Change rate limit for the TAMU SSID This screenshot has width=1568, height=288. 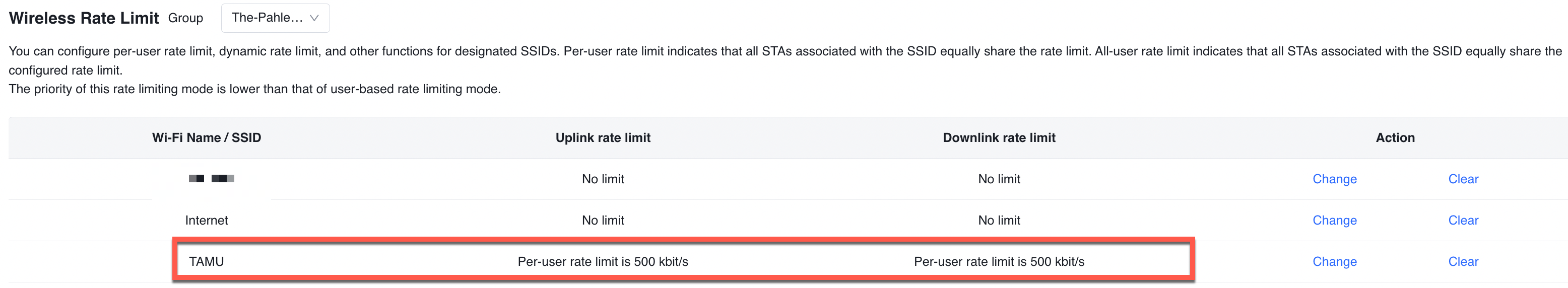pyautogui.click(x=1334, y=262)
